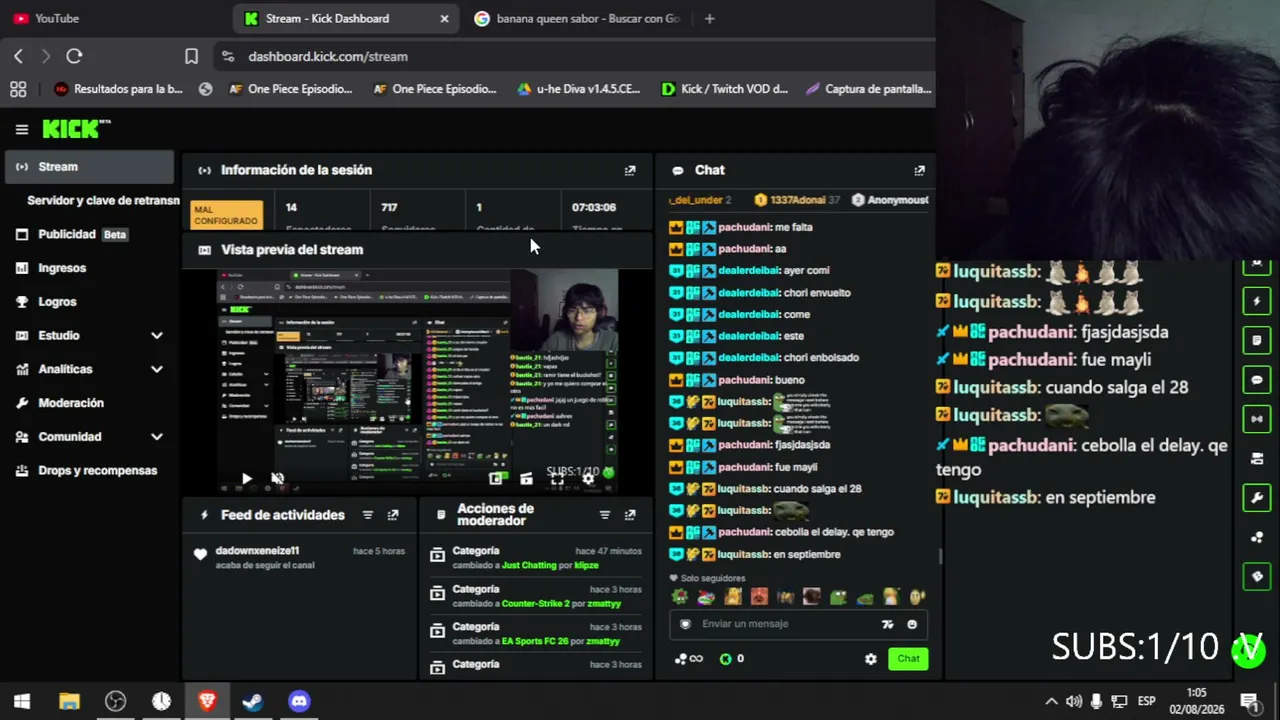Open Kick / Twitch VOD bookmark
Screen dimensions: 1280x720
pyautogui.click(x=725, y=89)
